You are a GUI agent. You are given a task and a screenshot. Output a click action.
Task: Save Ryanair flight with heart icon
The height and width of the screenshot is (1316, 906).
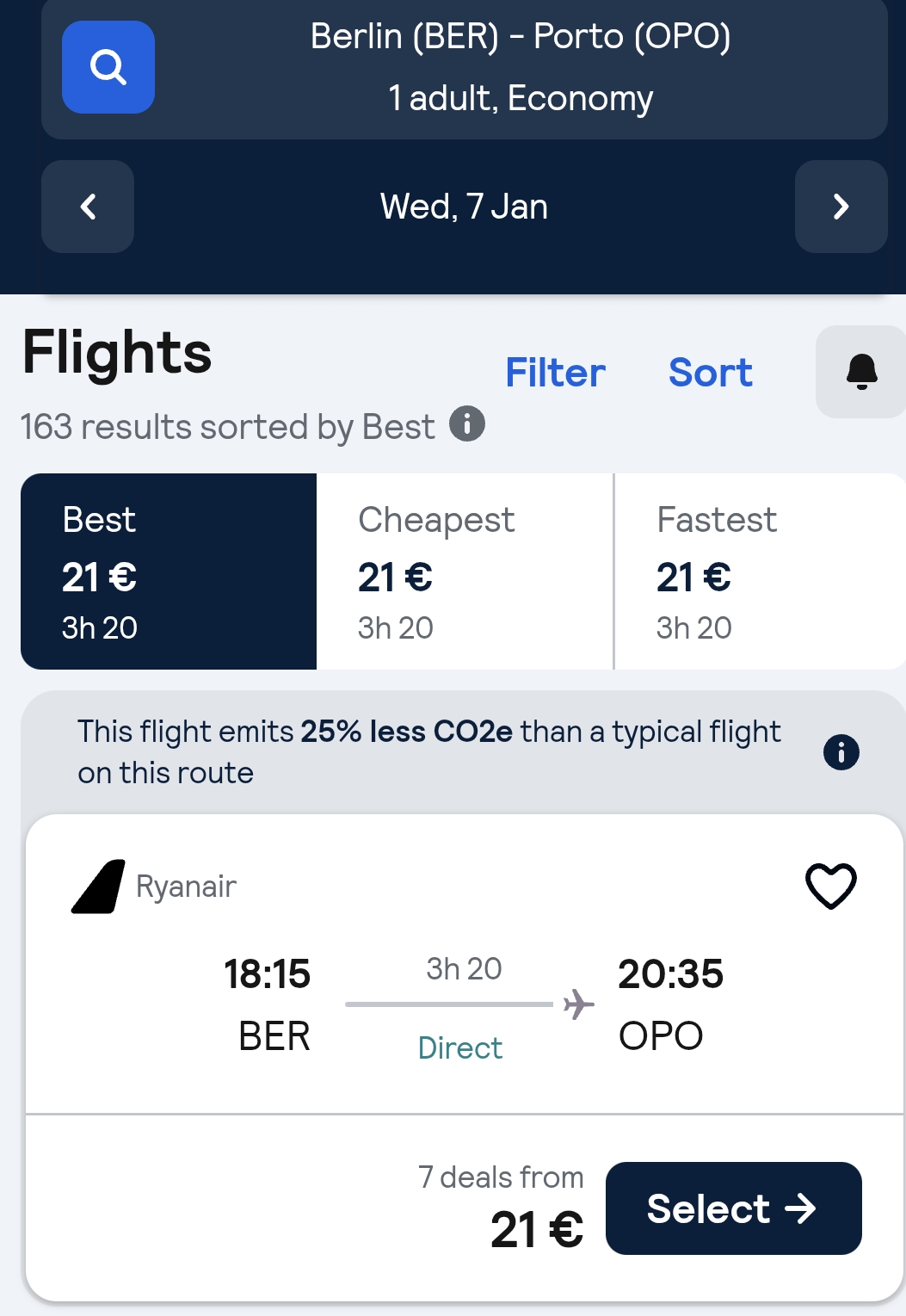830,886
